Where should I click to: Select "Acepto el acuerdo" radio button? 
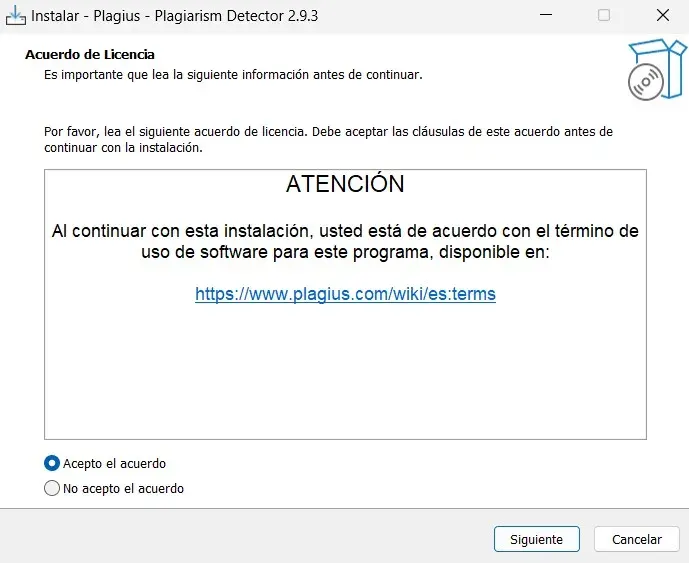(x=52, y=463)
